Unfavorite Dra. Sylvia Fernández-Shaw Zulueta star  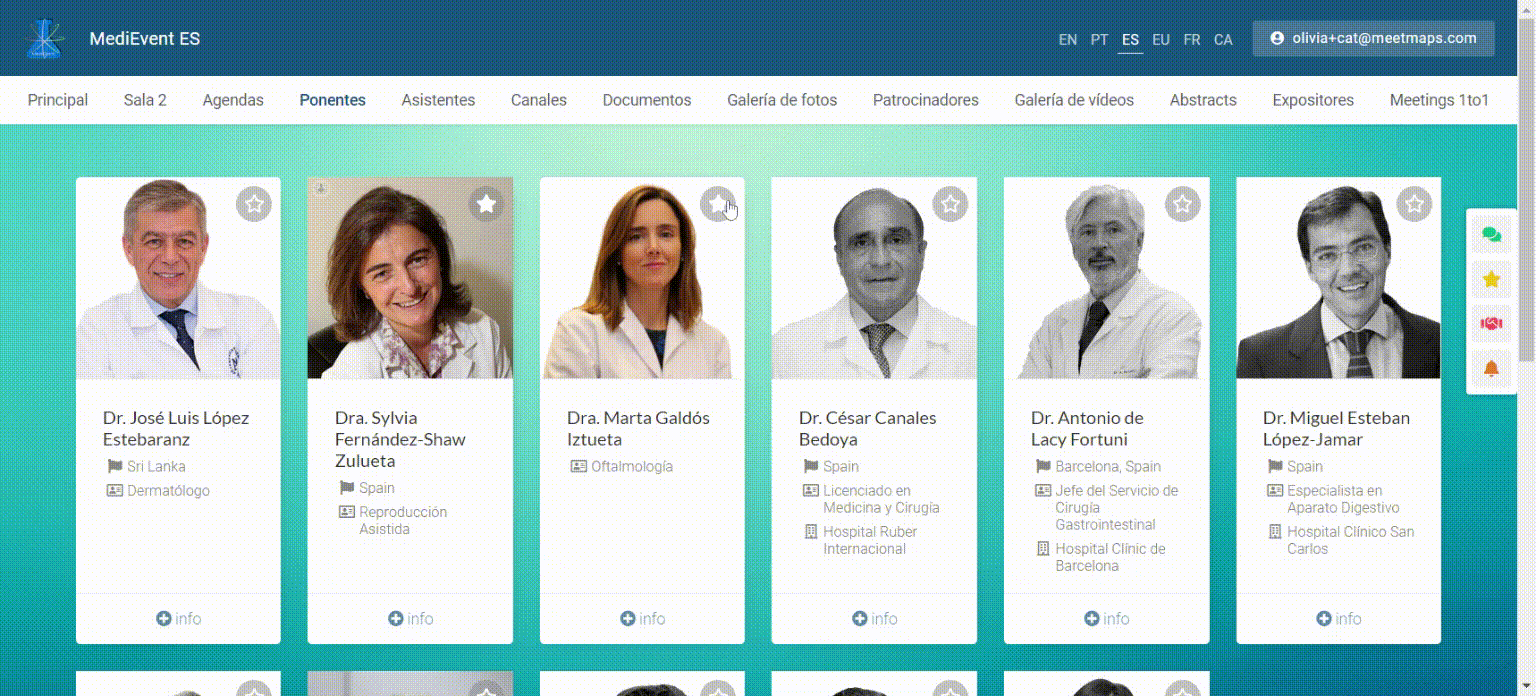[x=486, y=204]
